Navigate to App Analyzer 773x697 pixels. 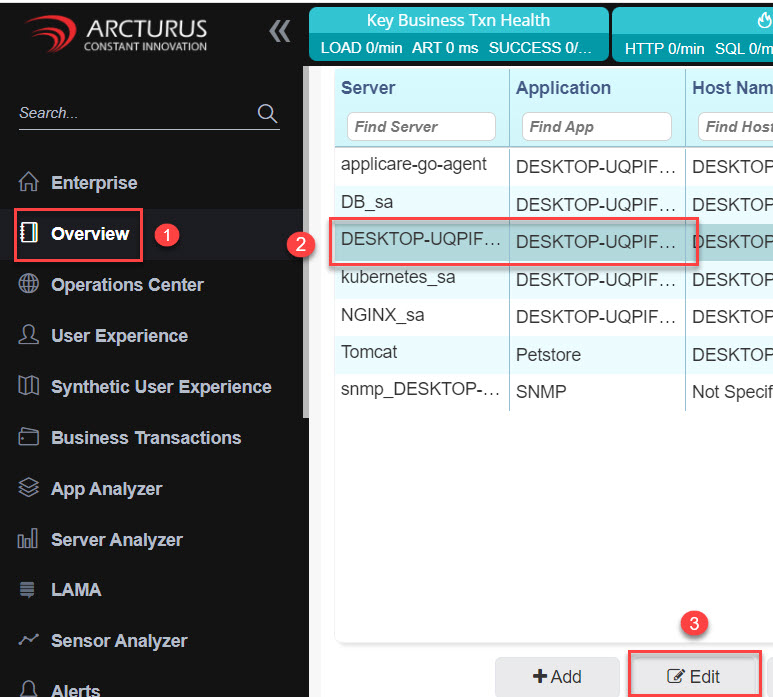[106, 489]
